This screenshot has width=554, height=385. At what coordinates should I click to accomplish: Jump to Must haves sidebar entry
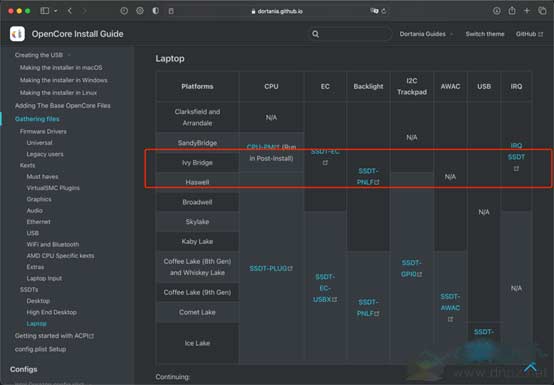click(x=42, y=177)
